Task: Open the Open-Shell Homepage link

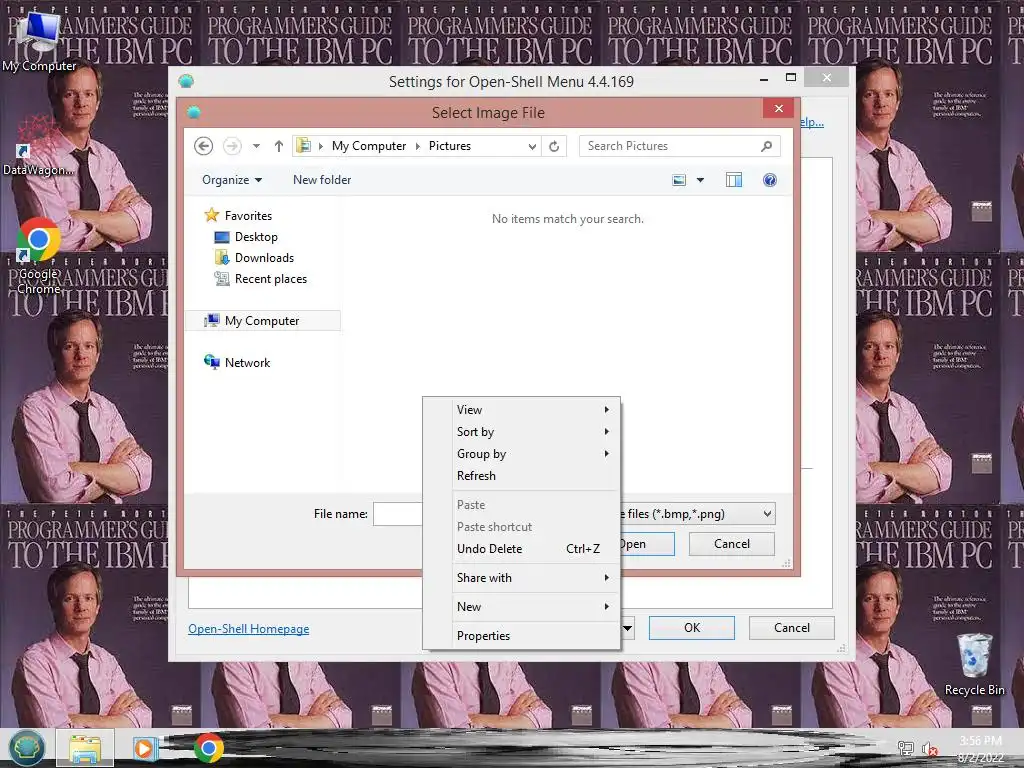Action: 249,629
